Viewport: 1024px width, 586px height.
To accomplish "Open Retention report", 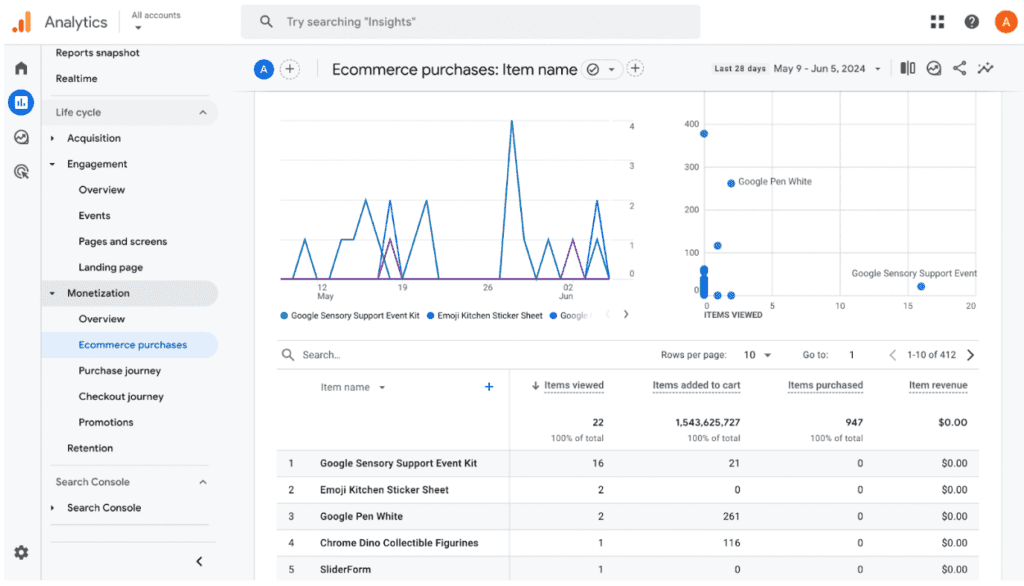I will (x=90, y=448).
